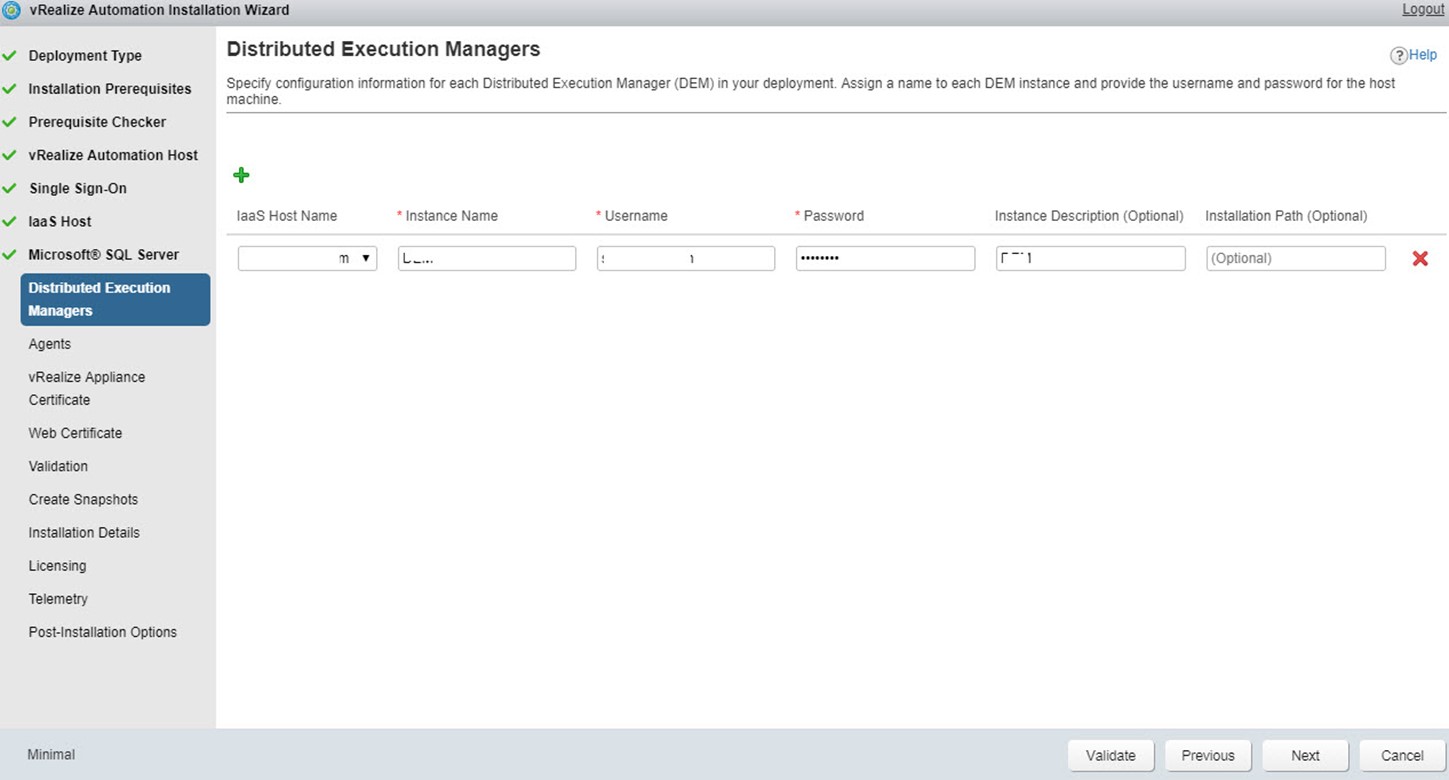Click the IaaS Host green checkmark

[x=9, y=221]
